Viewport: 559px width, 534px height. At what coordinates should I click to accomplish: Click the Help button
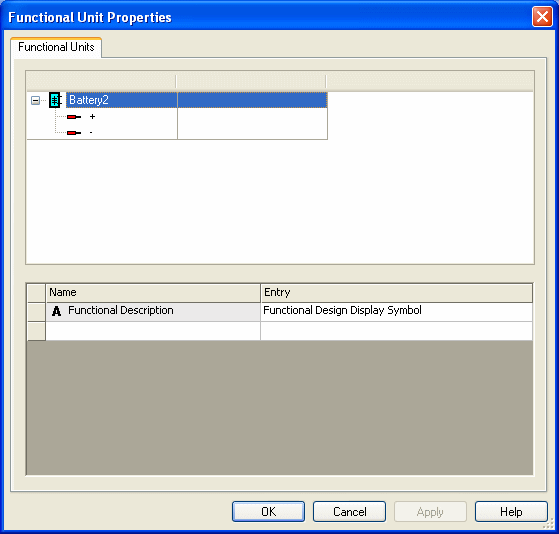(x=511, y=512)
